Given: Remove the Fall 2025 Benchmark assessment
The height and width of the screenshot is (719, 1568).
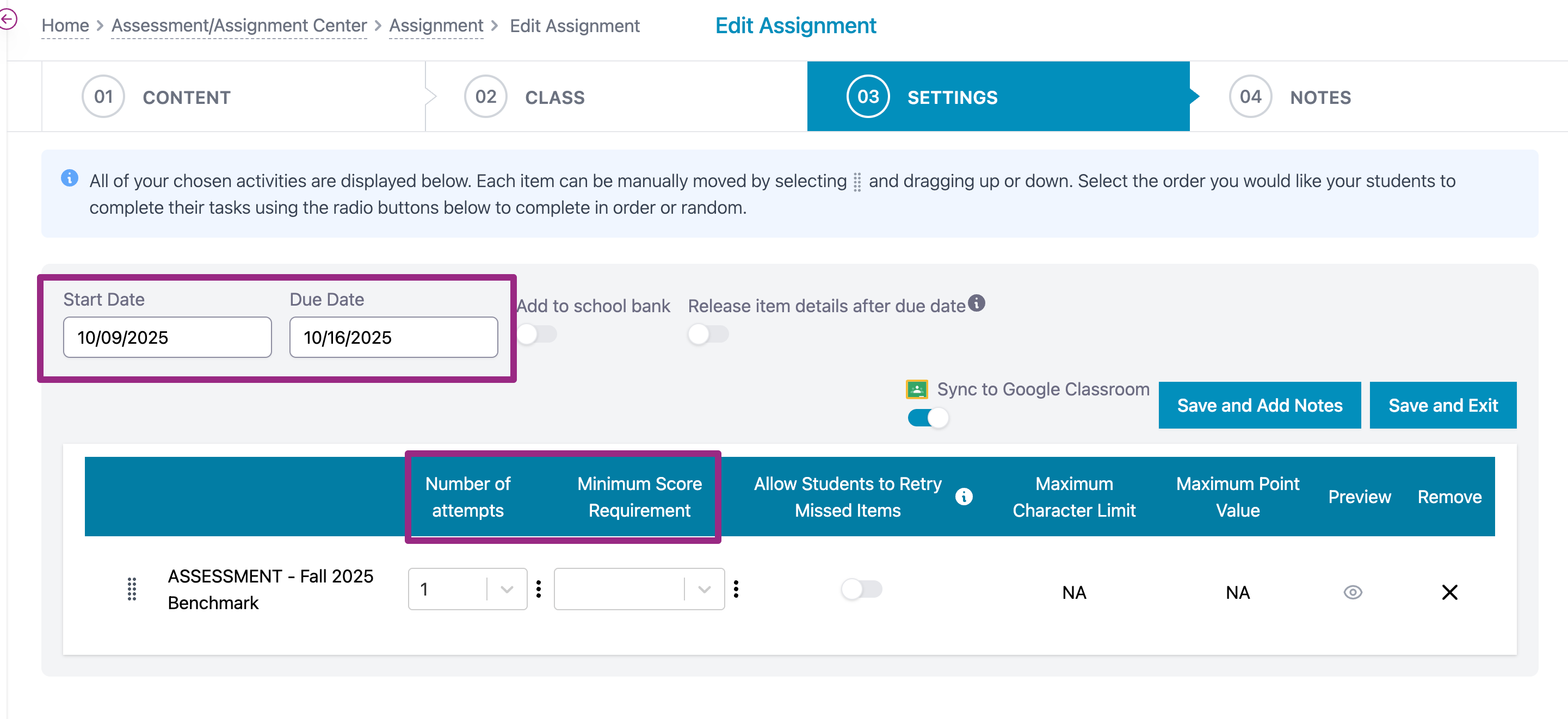Looking at the screenshot, I should (1449, 592).
